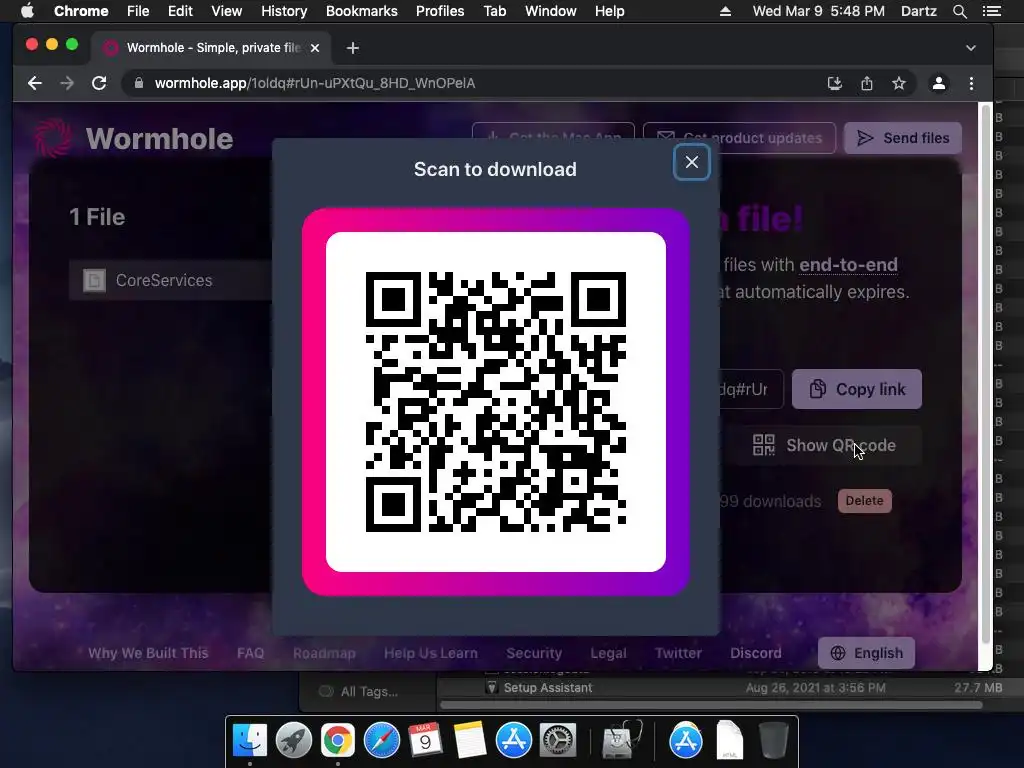Screen dimensions: 1024x768
Task: Click the eject icon in menu bar
Action: point(725,11)
